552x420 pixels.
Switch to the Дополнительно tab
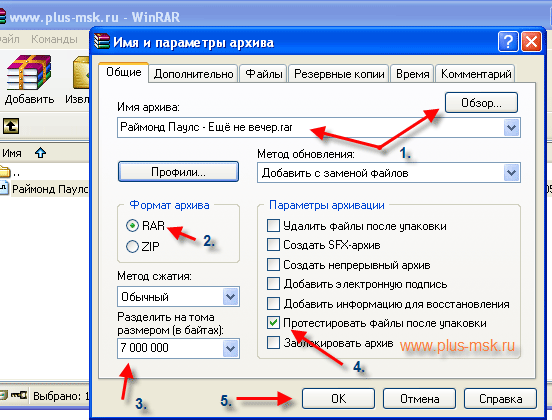pos(194,74)
